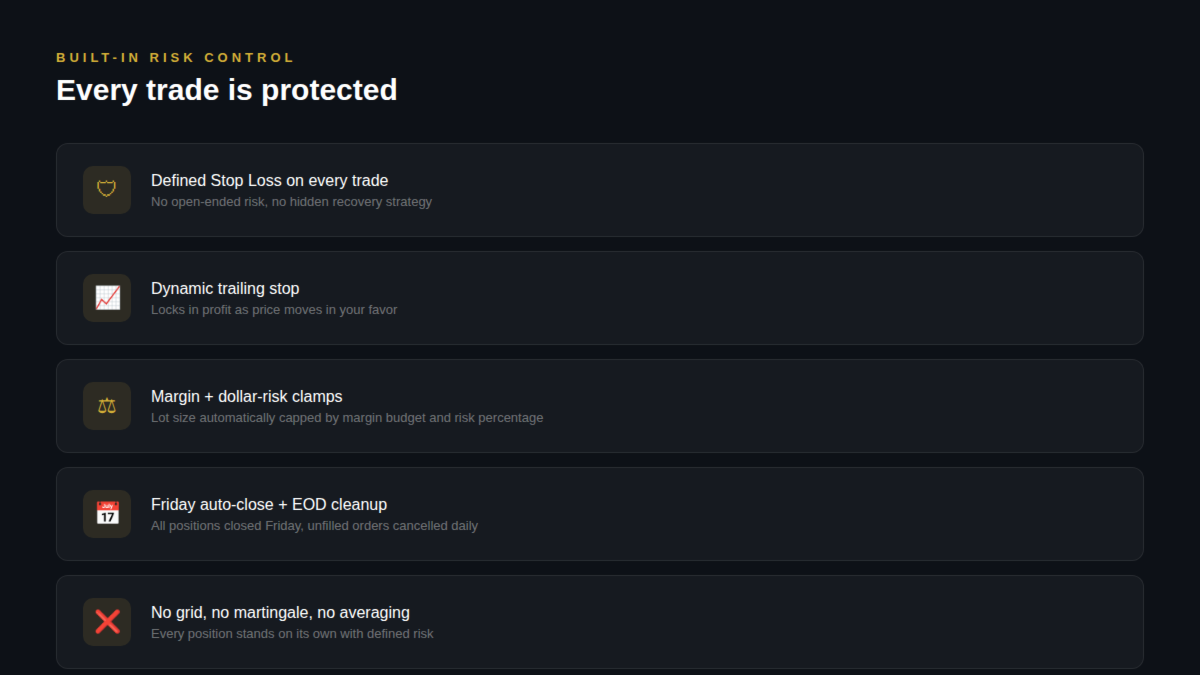Click 'Dynamic trailing stop' title

tap(225, 288)
